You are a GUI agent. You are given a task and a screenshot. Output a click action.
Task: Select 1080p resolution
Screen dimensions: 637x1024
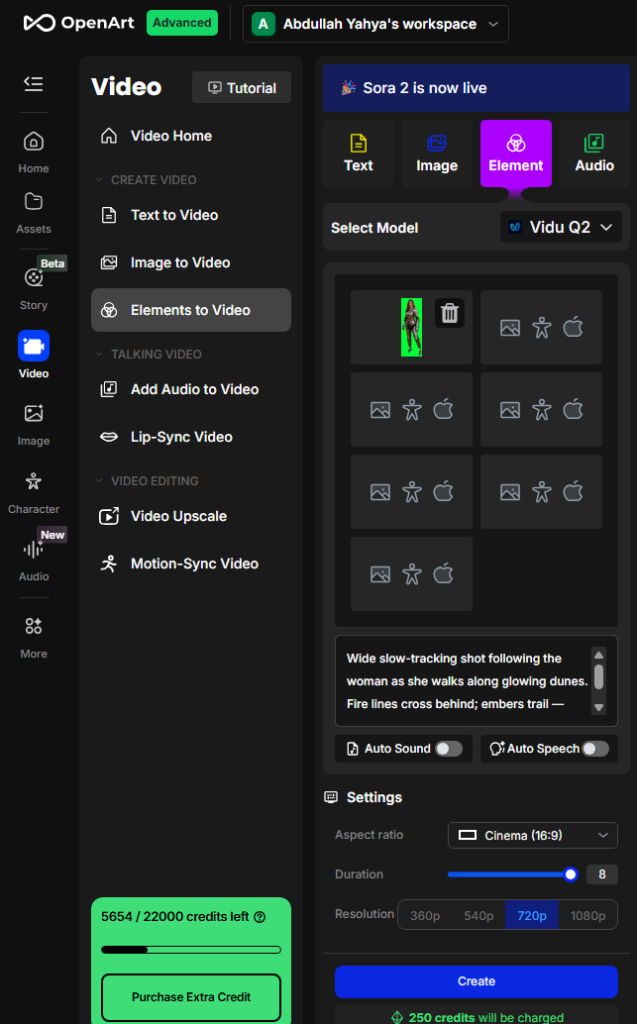pos(587,916)
